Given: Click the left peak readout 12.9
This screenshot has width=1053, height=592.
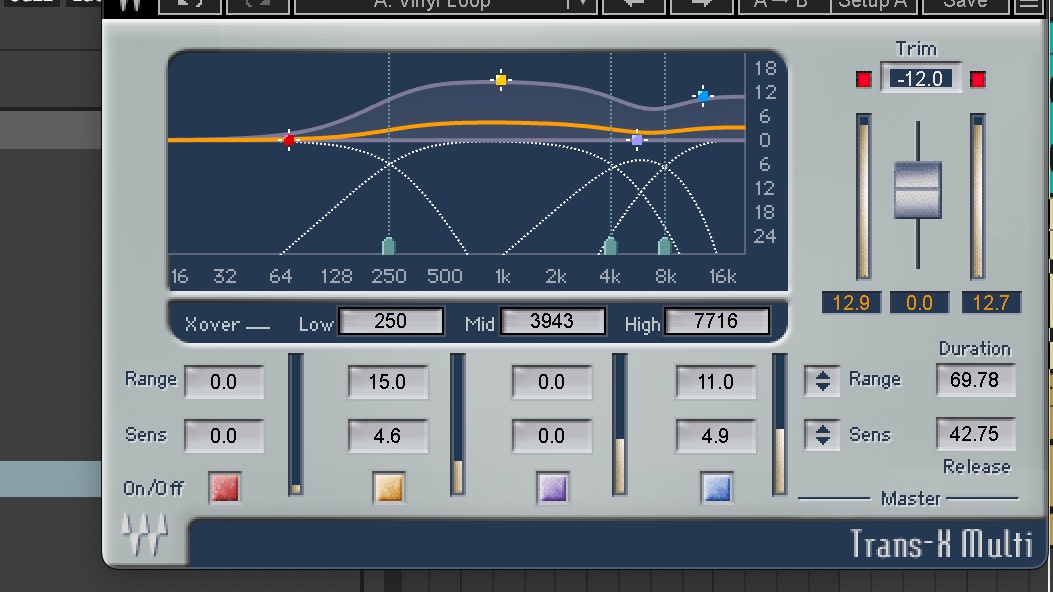Looking at the screenshot, I should [851, 303].
